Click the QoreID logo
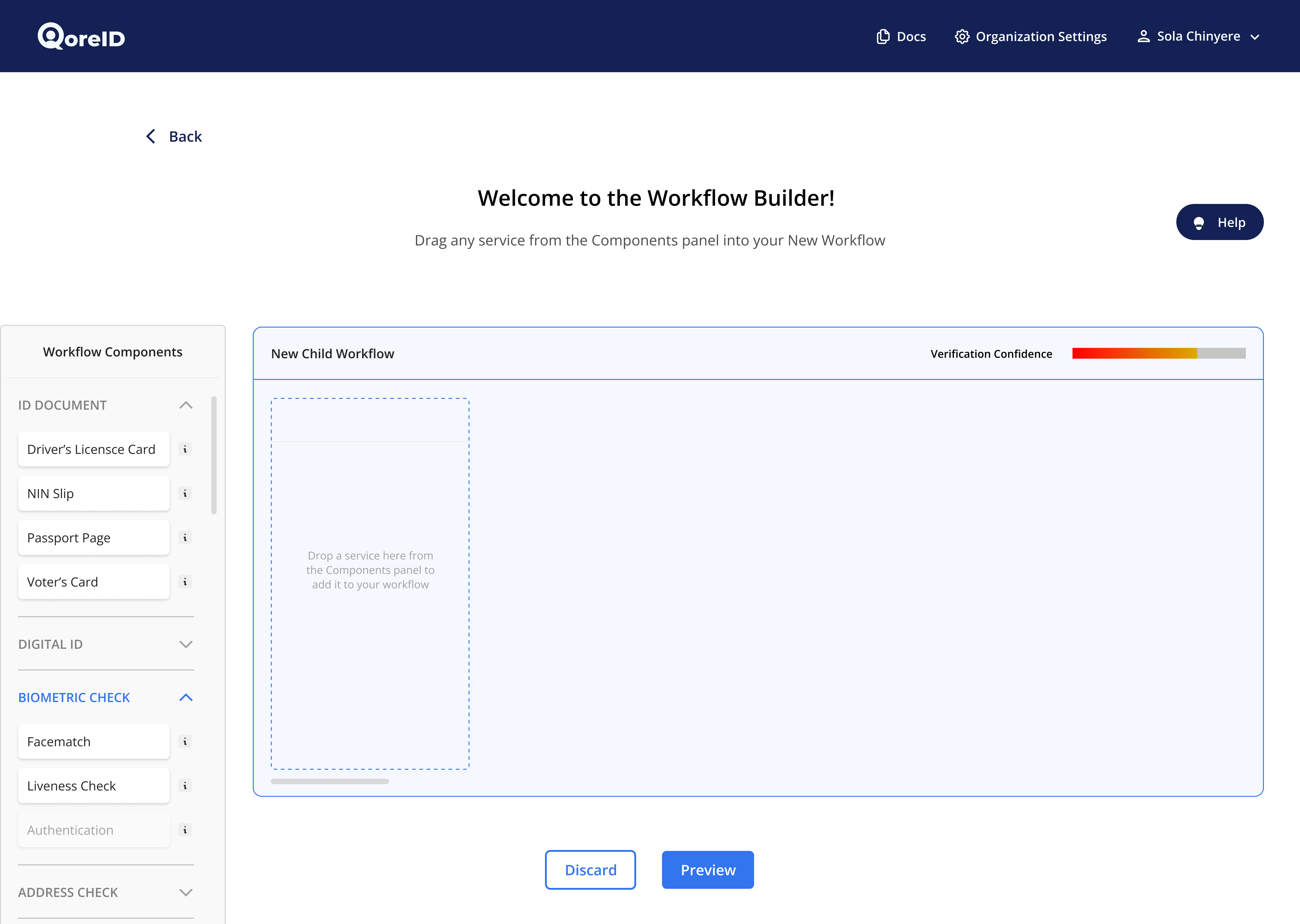 (x=81, y=36)
